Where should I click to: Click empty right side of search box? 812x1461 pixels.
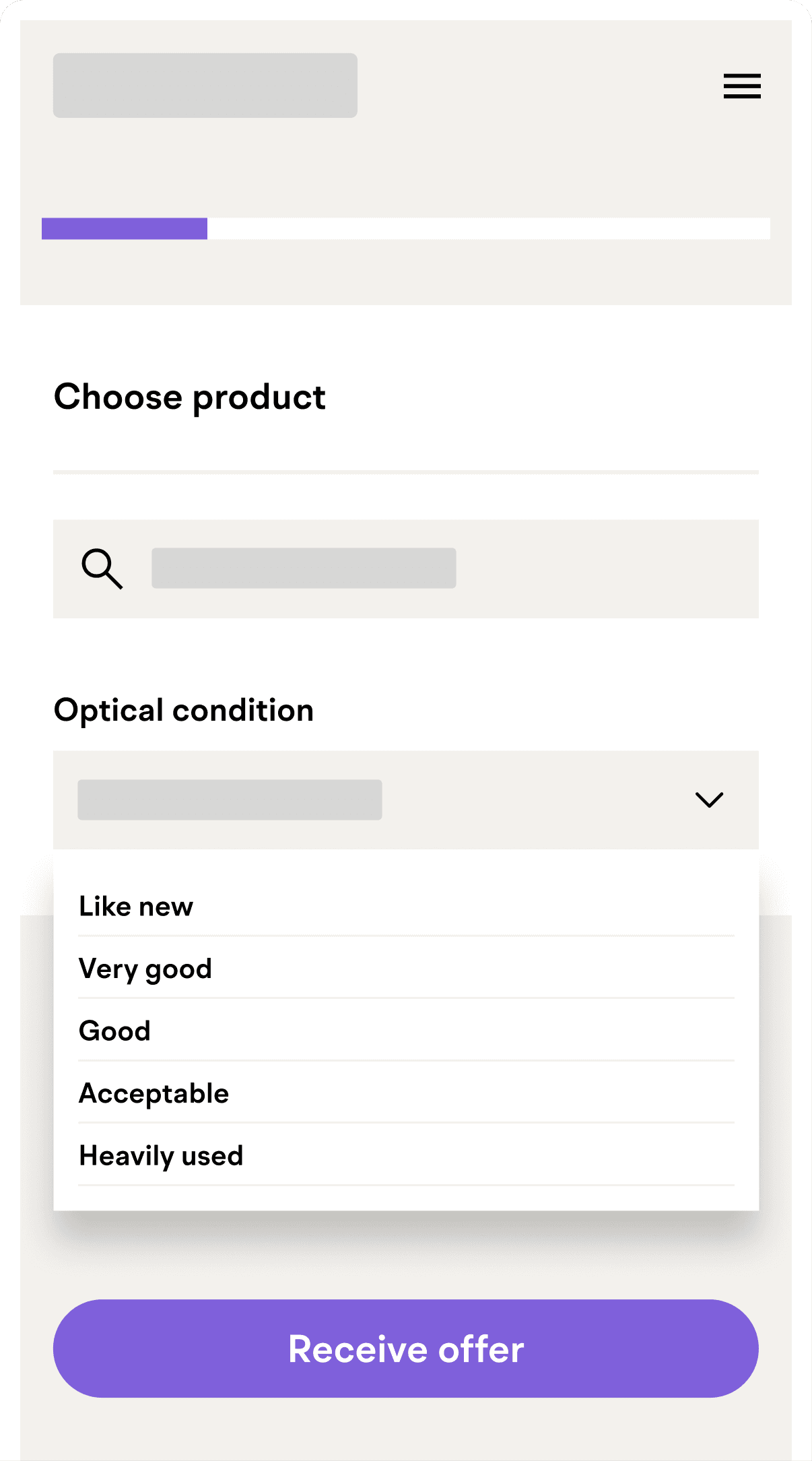pyautogui.click(x=606, y=569)
